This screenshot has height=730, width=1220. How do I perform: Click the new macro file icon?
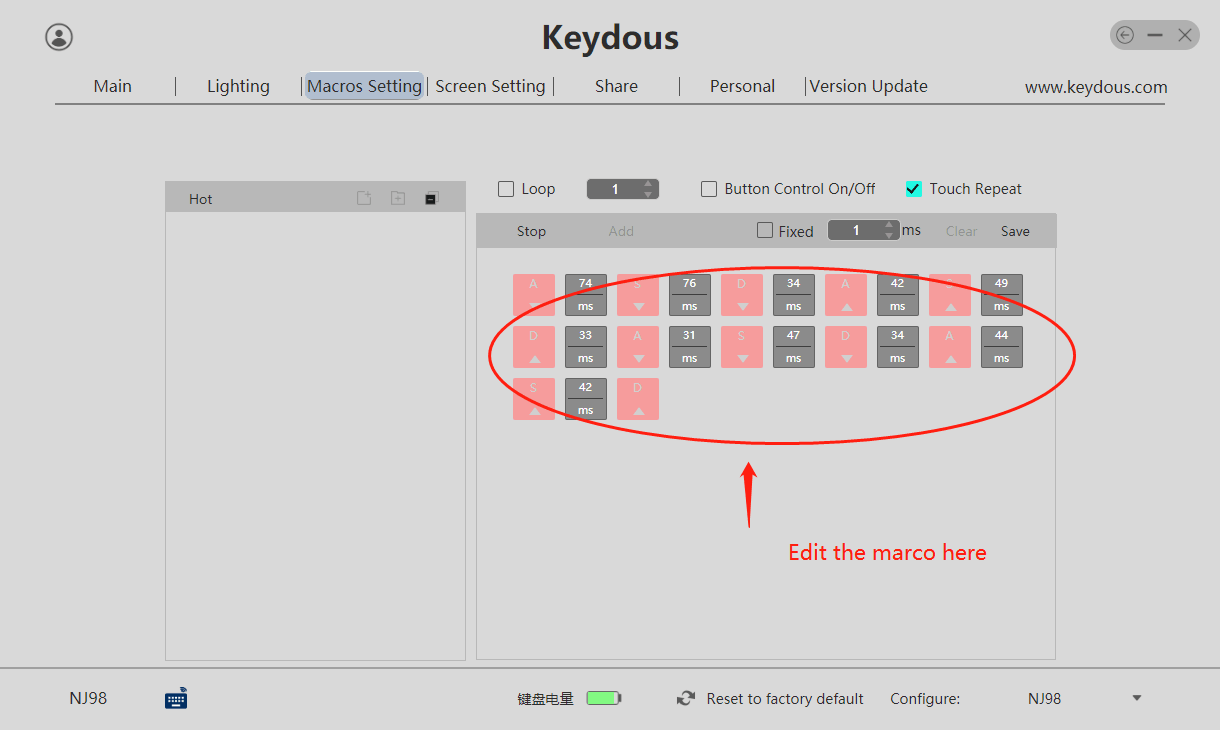click(364, 198)
